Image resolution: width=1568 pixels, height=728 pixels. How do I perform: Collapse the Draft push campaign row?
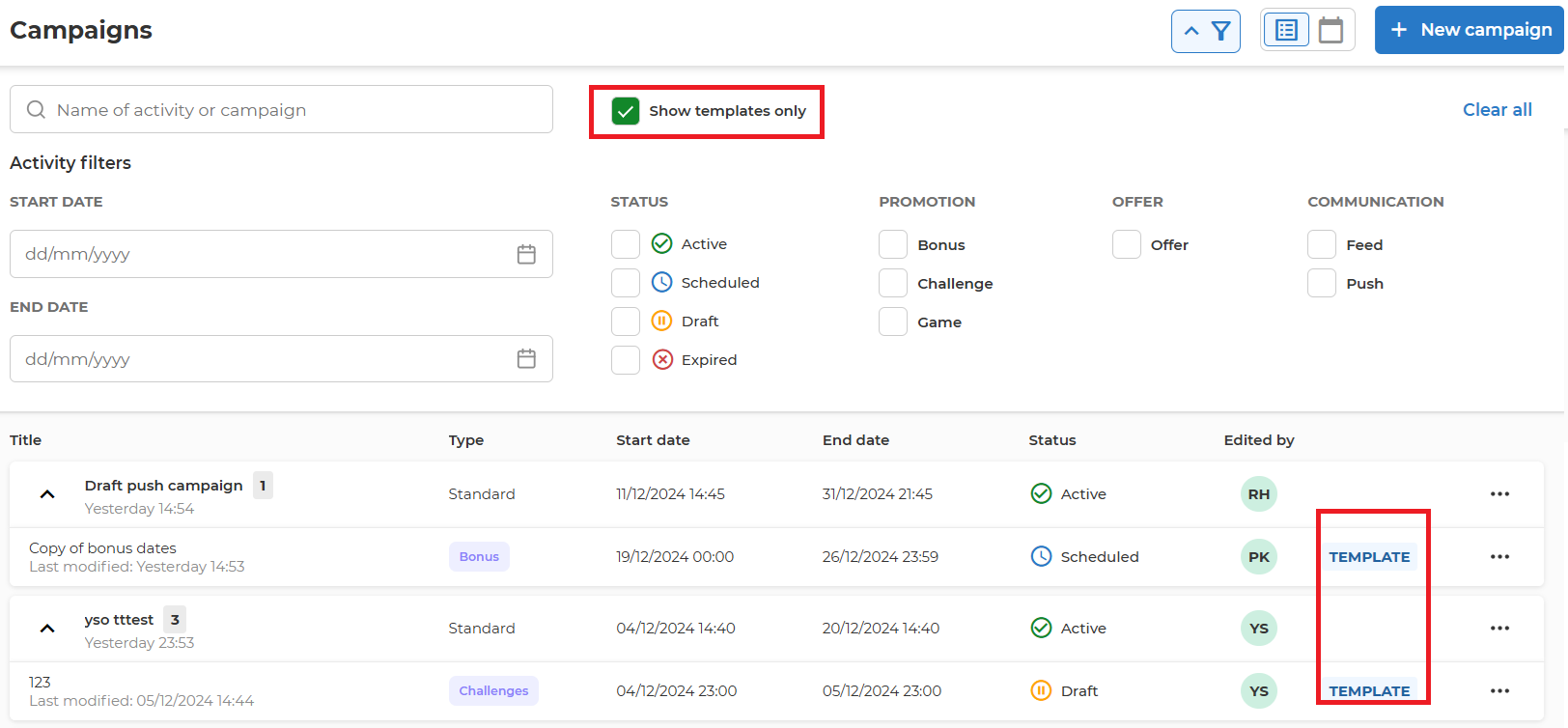pos(47,494)
